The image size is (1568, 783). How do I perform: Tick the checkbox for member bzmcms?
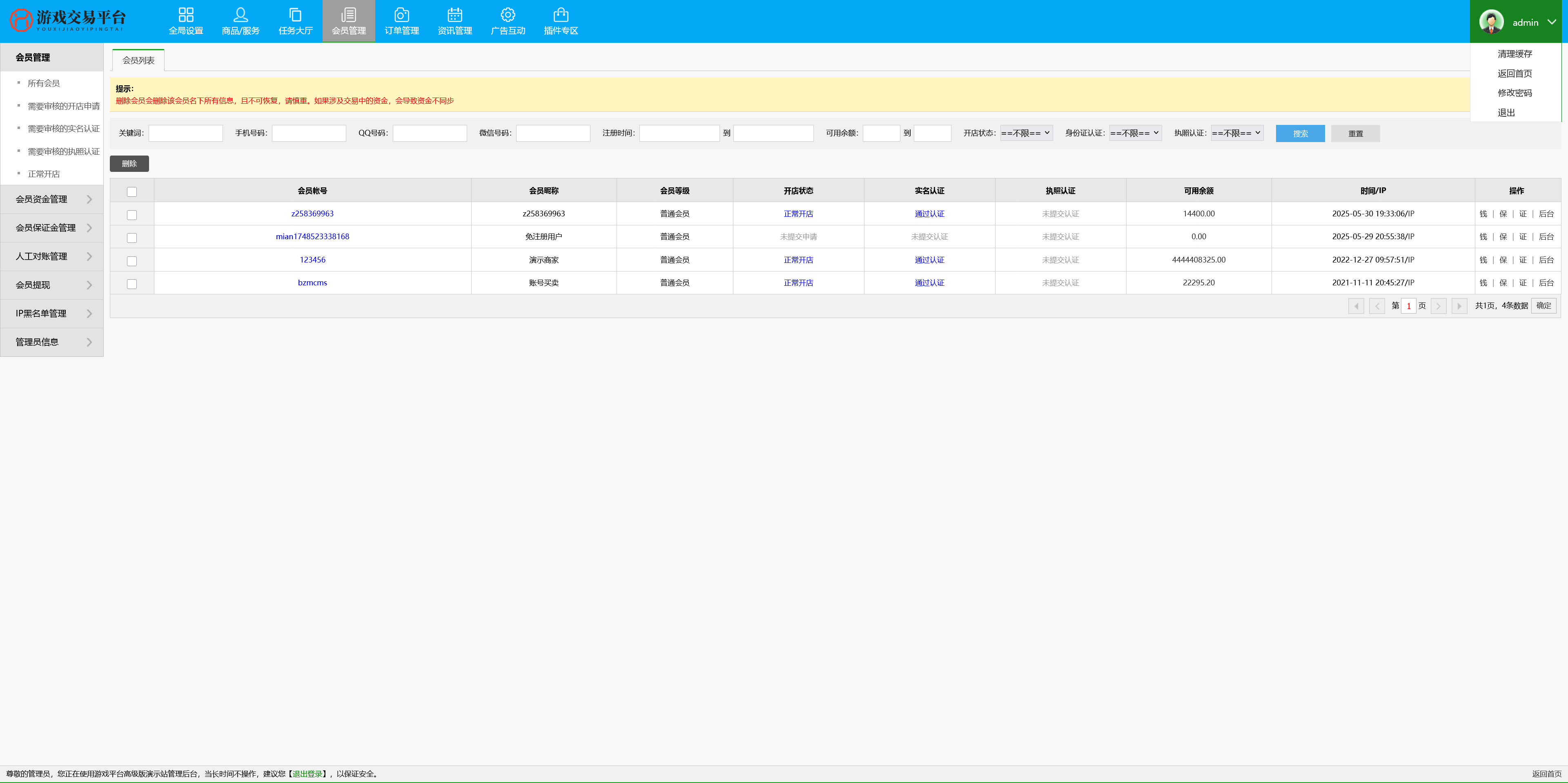131,284
